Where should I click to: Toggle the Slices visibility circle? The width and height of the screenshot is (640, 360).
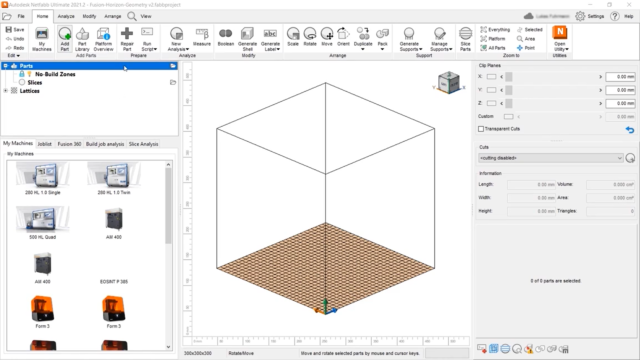click(x=22, y=82)
